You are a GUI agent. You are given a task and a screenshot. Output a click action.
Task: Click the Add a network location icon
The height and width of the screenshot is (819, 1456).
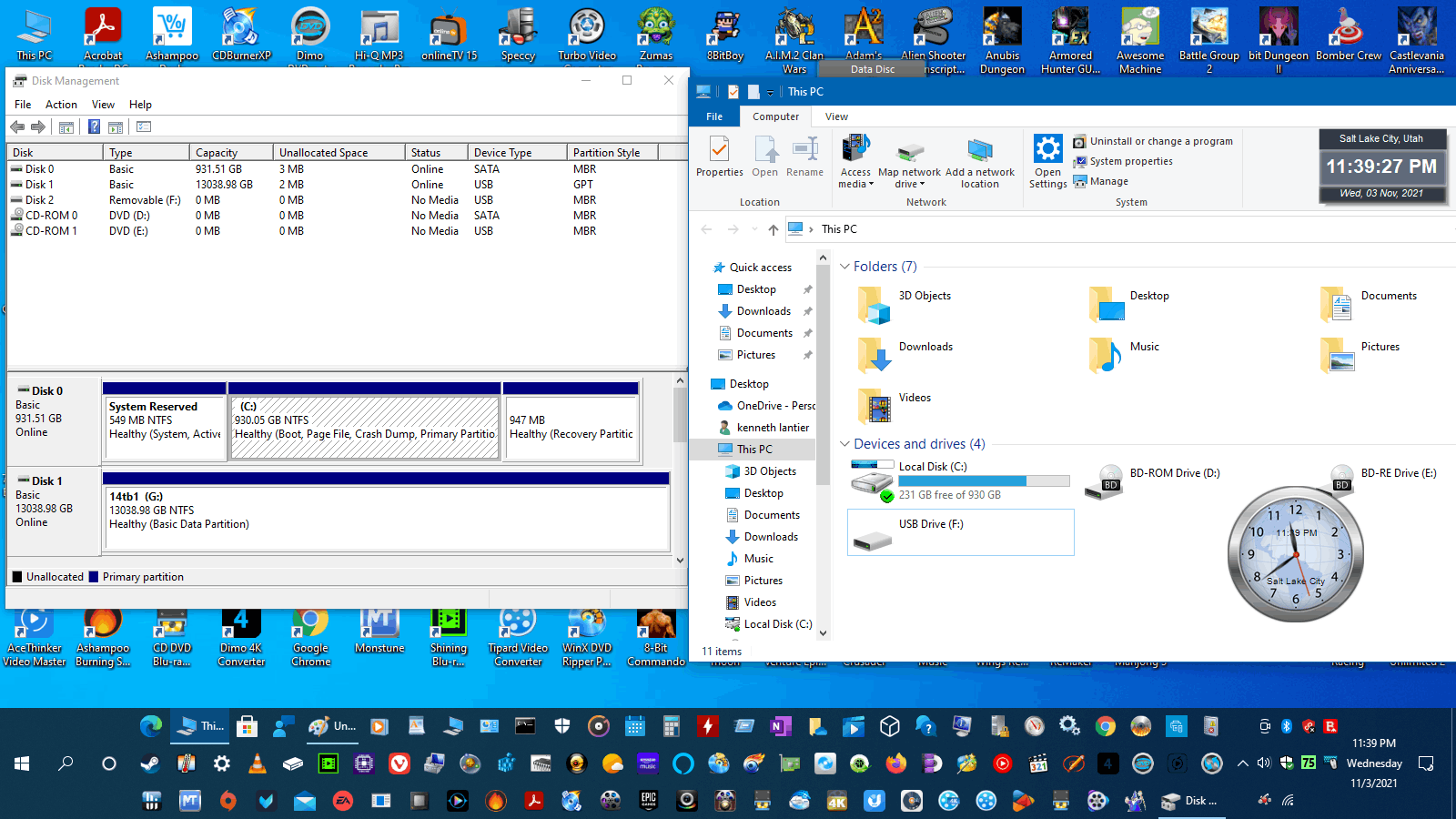980,163
